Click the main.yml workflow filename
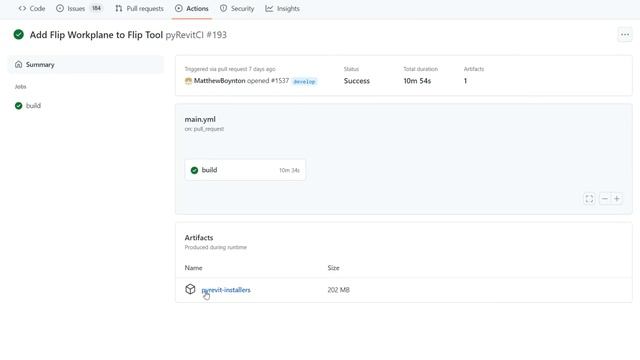 click(200, 119)
